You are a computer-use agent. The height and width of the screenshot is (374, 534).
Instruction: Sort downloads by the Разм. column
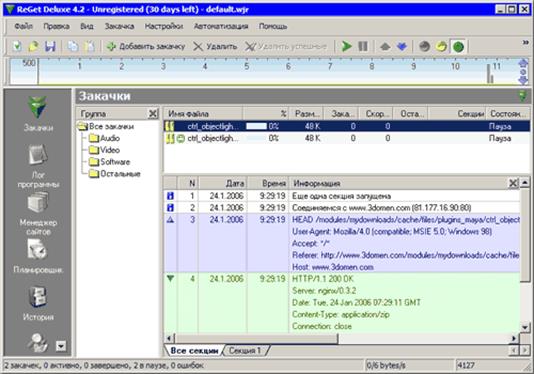click(306, 113)
